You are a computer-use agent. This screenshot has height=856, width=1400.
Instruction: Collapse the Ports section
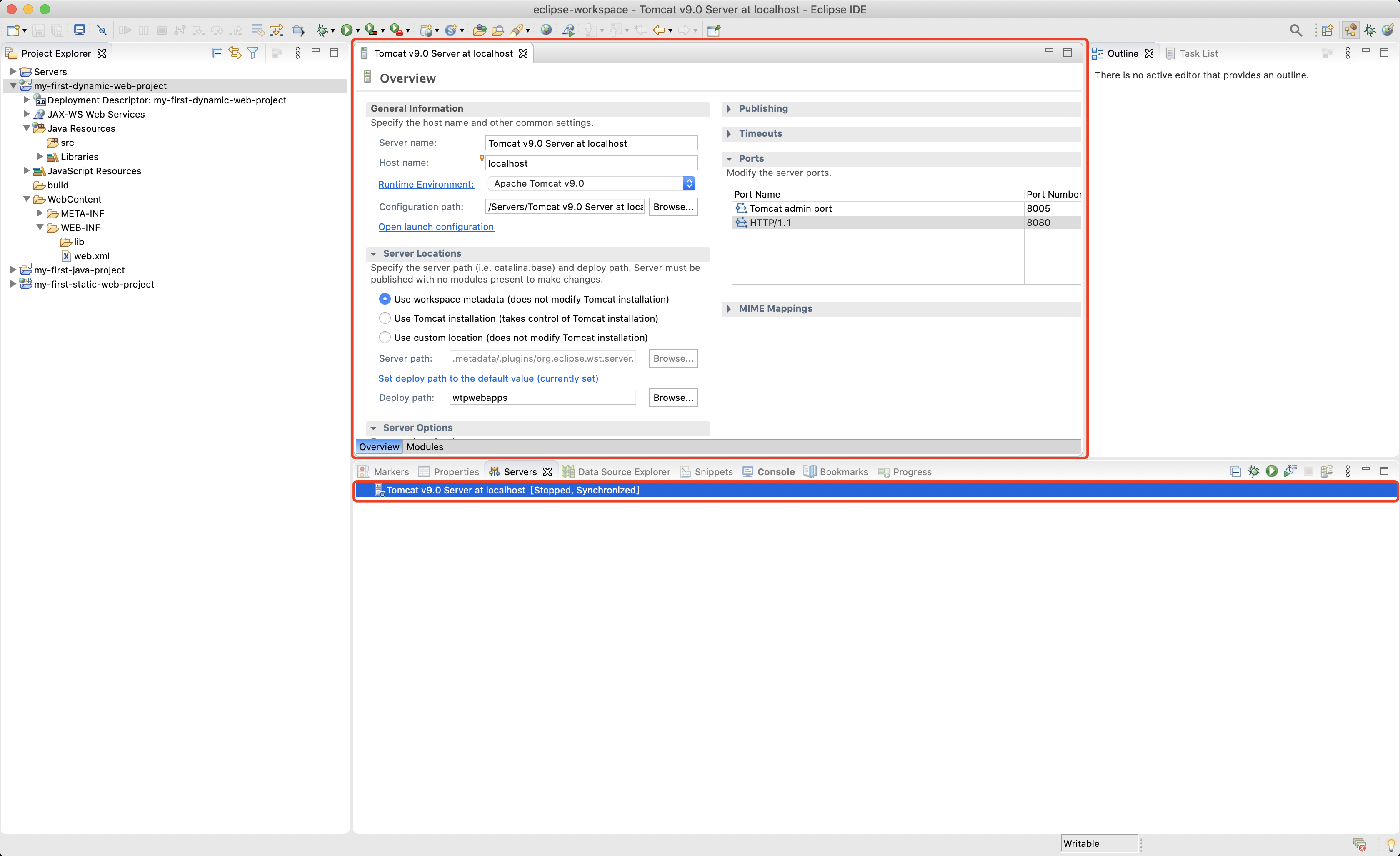(729, 159)
